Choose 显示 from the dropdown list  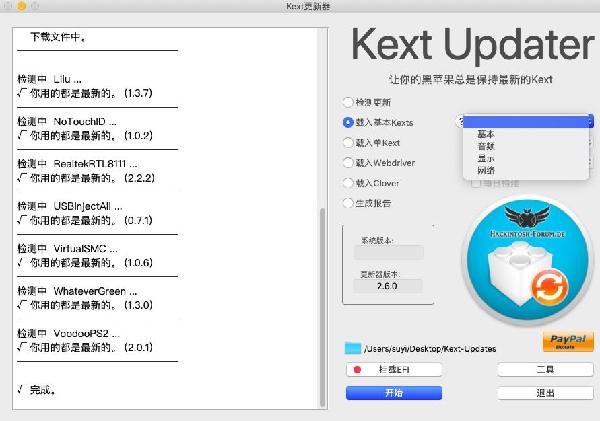pos(486,158)
